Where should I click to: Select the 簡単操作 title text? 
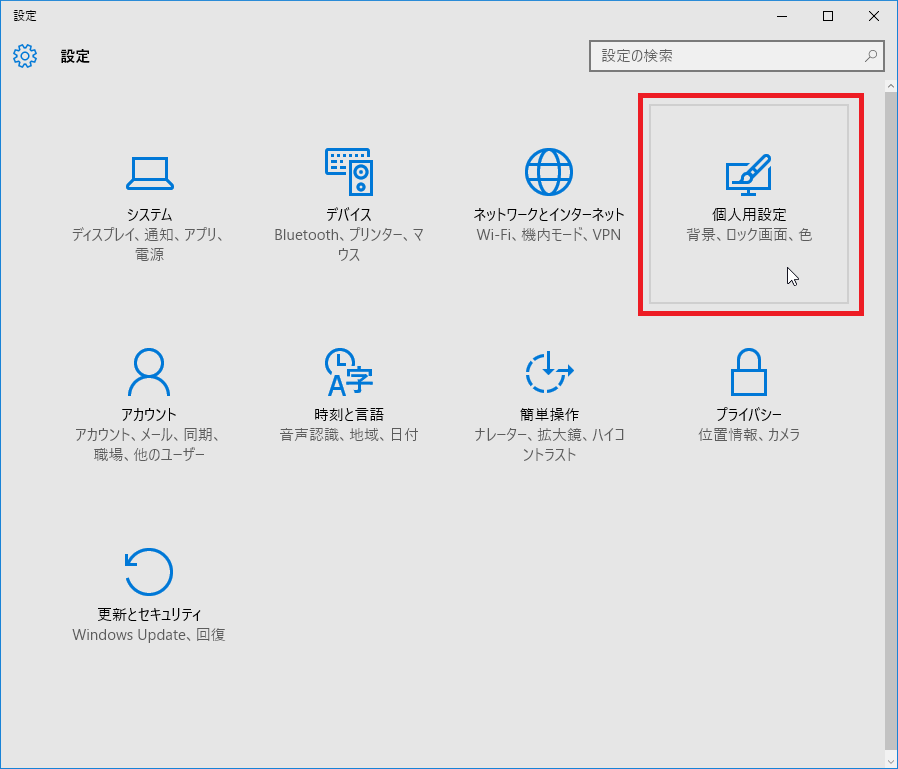click(549, 415)
